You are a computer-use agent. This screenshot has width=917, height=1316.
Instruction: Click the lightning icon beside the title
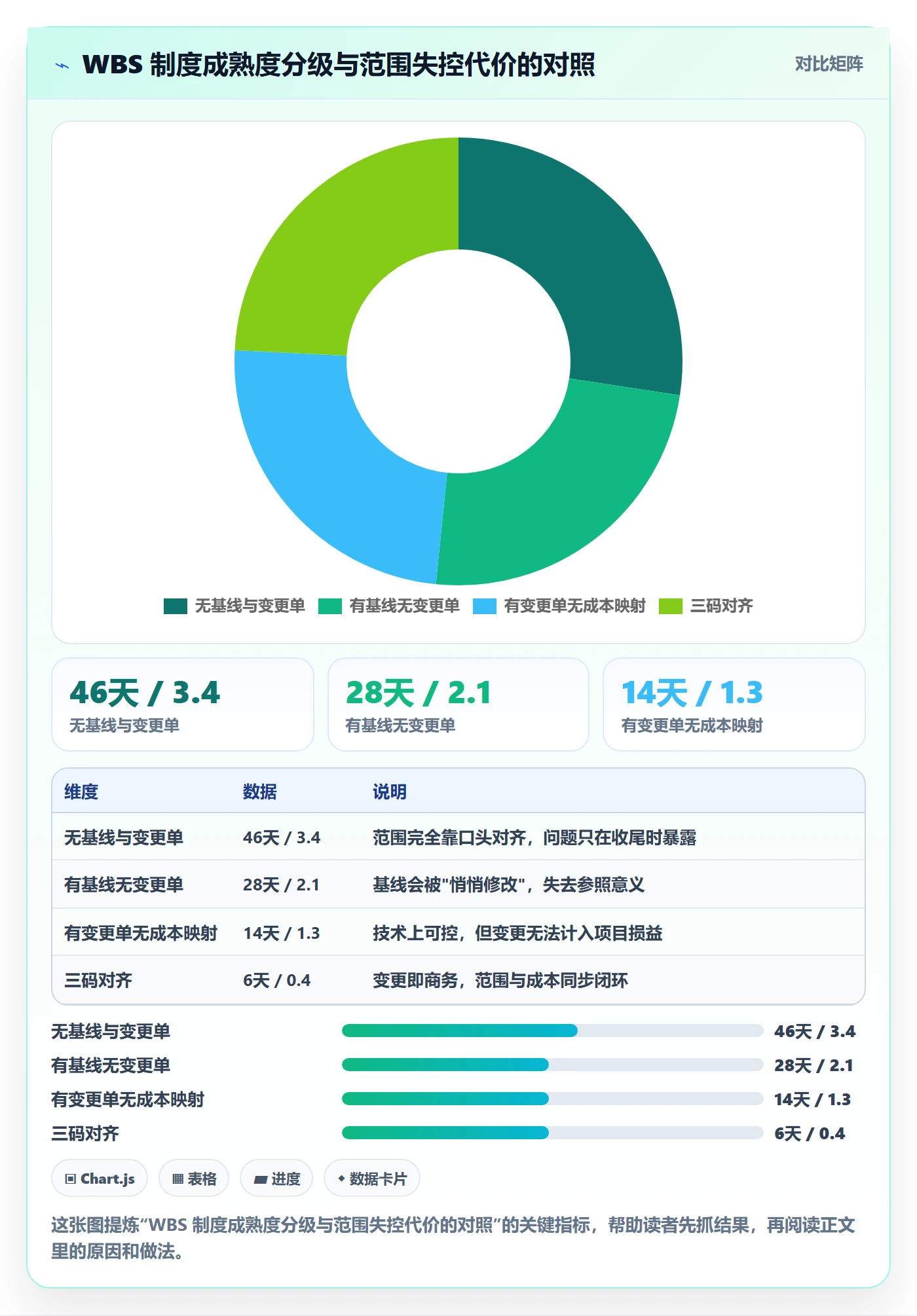(x=62, y=65)
